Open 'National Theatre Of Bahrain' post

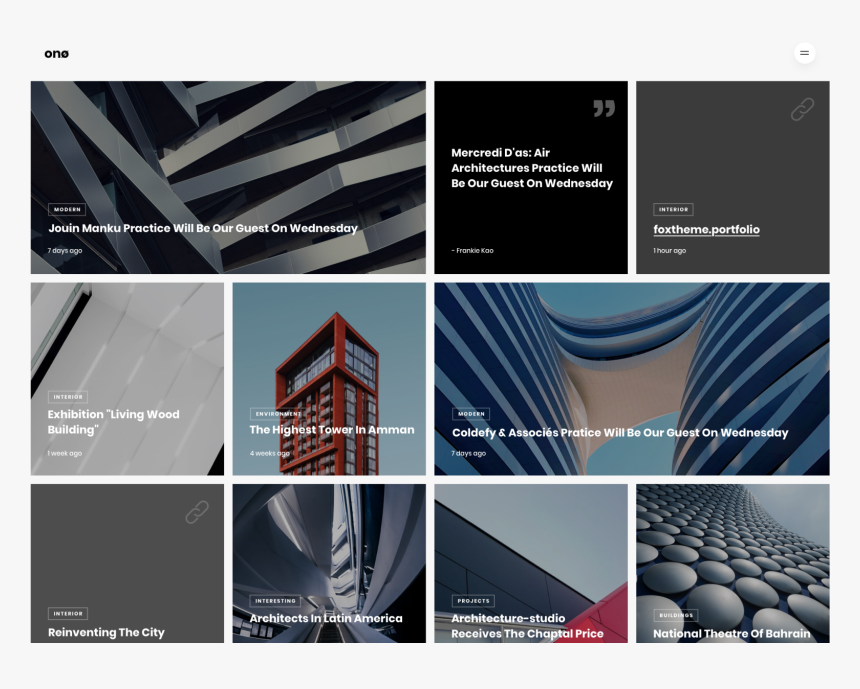pyautogui.click(x=732, y=634)
